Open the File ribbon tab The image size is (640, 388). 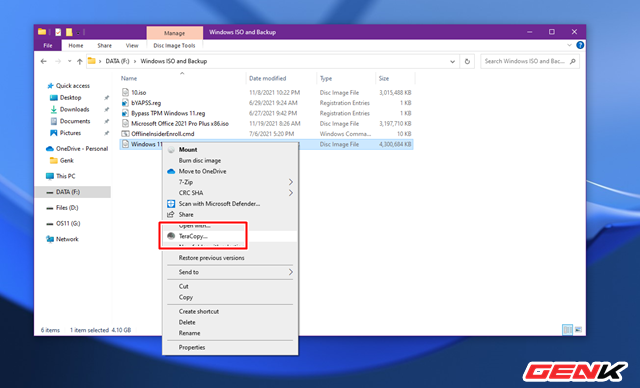click(x=48, y=45)
